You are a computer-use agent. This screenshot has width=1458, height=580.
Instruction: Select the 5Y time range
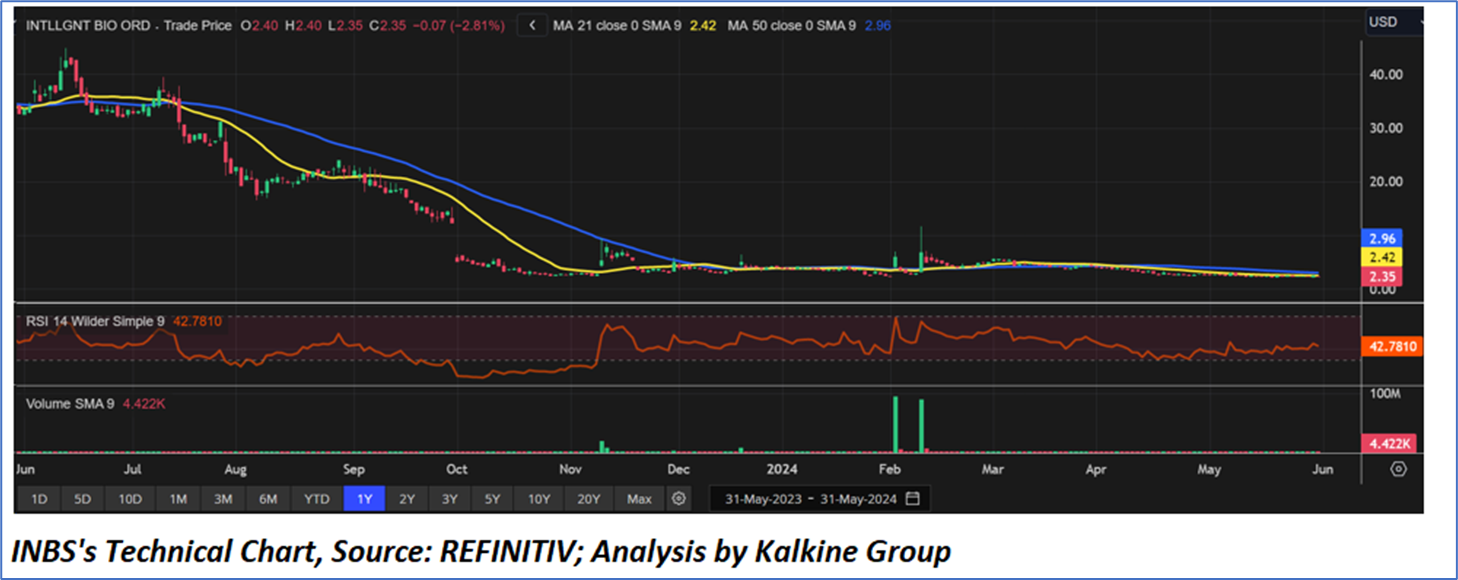coord(494,498)
